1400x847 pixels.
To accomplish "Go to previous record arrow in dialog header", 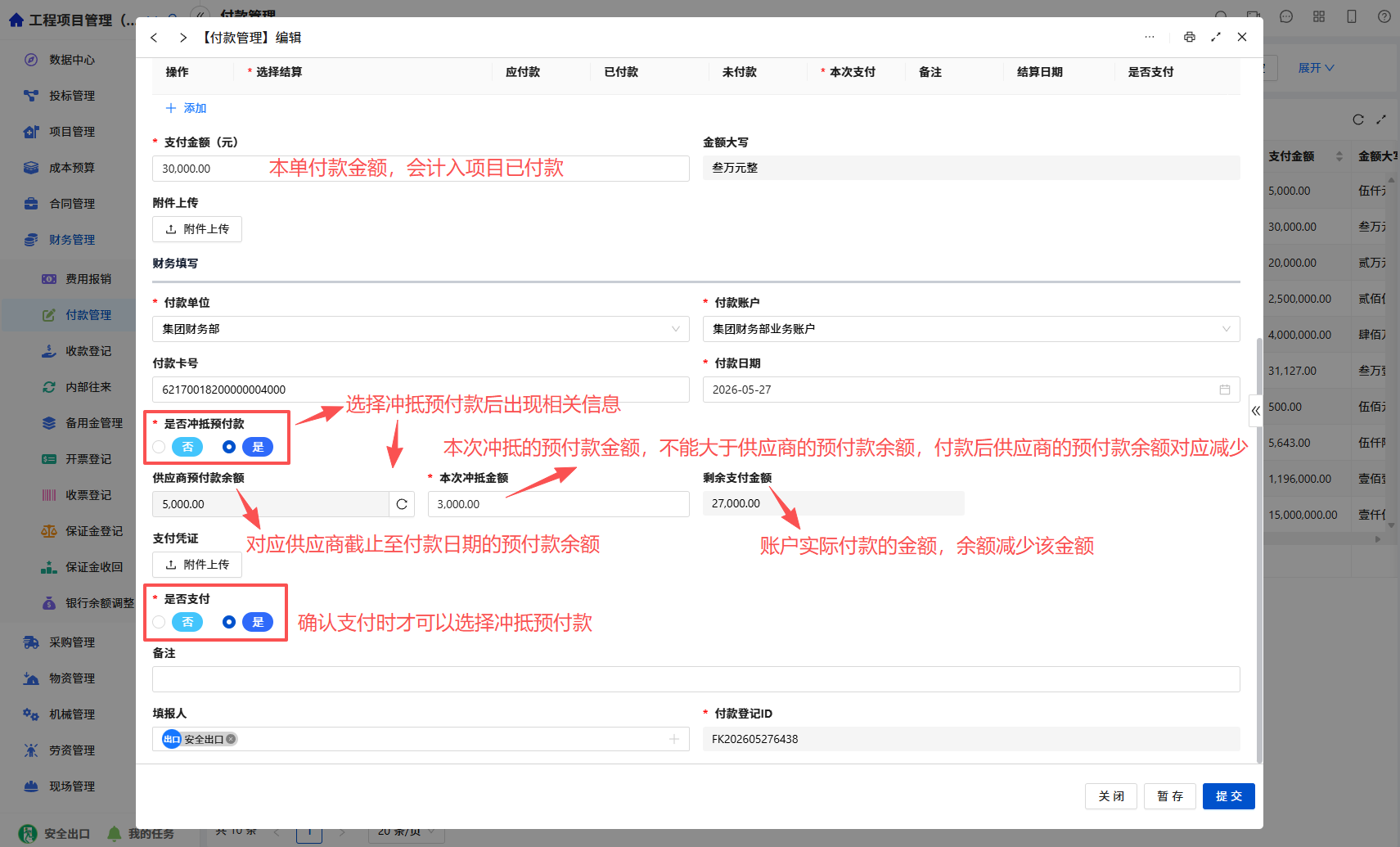I will 154,38.
